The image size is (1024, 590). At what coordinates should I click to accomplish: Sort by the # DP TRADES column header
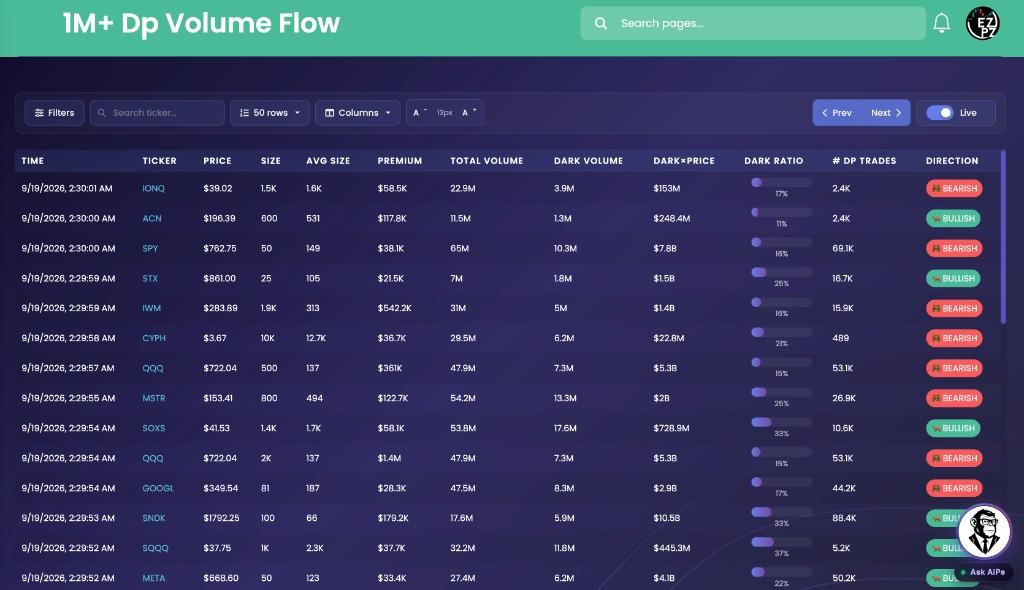click(x=864, y=161)
